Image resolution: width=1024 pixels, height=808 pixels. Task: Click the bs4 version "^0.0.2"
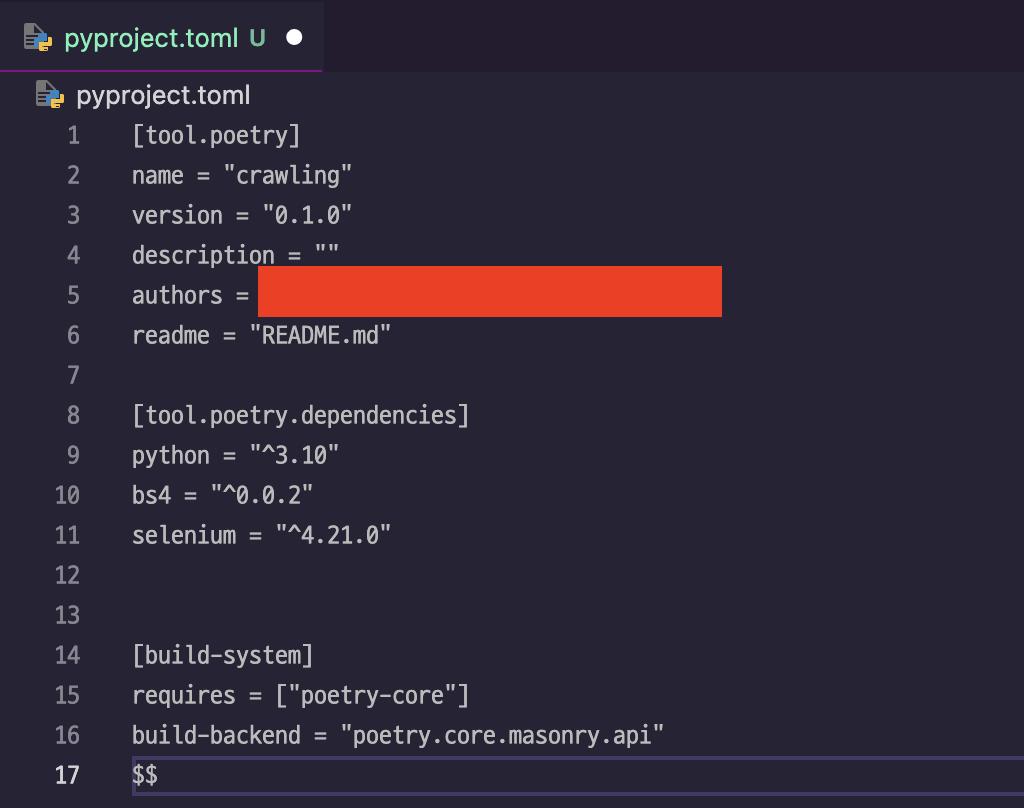coord(262,495)
